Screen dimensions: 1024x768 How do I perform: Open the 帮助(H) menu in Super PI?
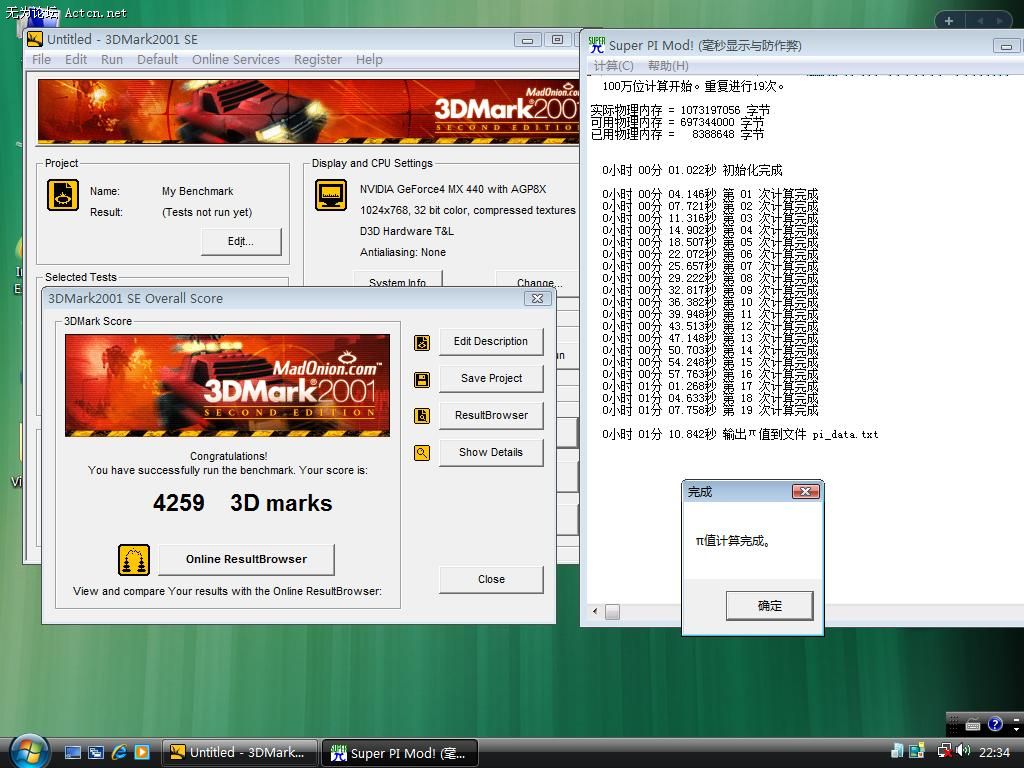click(668, 66)
